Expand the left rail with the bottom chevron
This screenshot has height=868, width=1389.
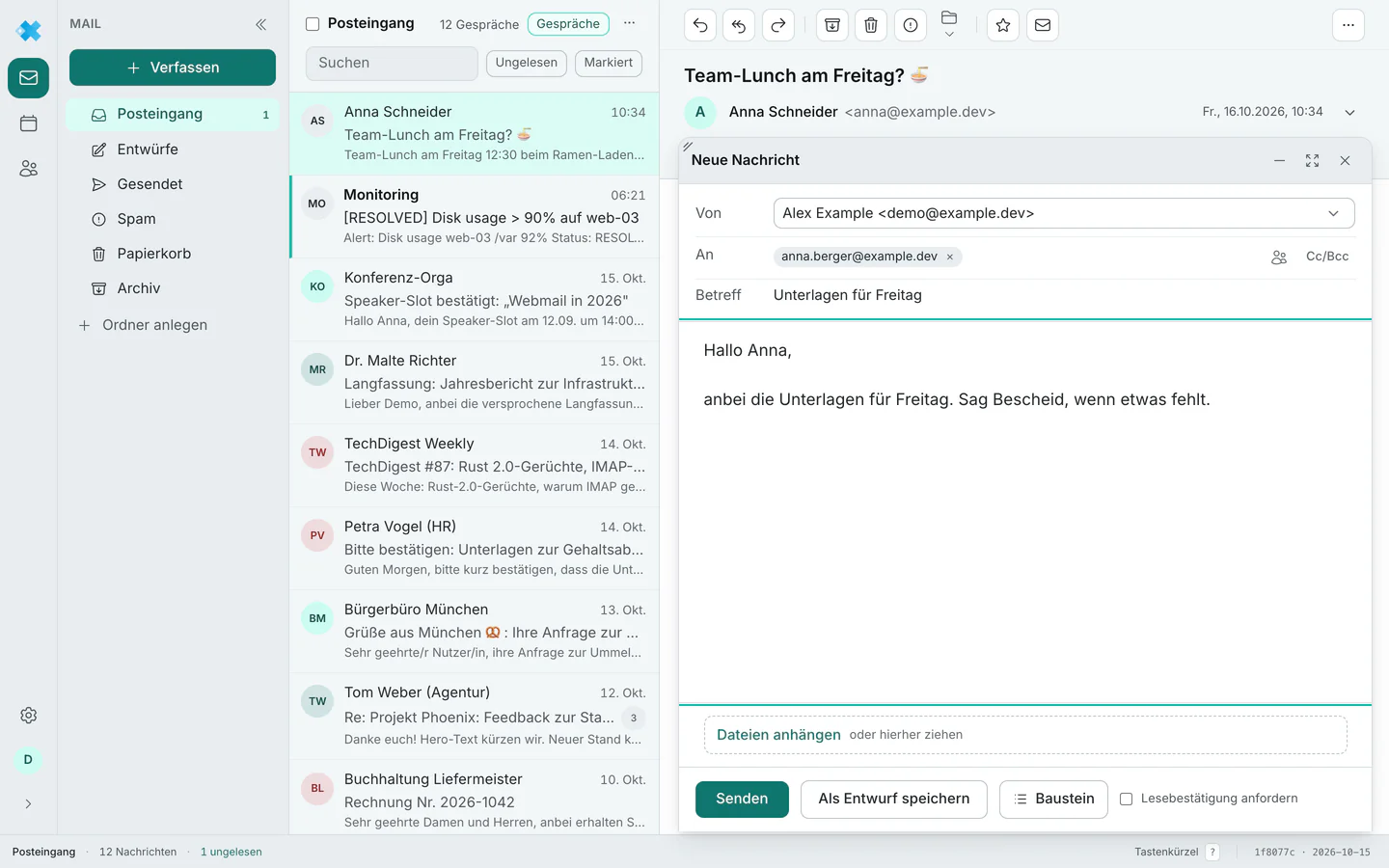(x=29, y=804)
